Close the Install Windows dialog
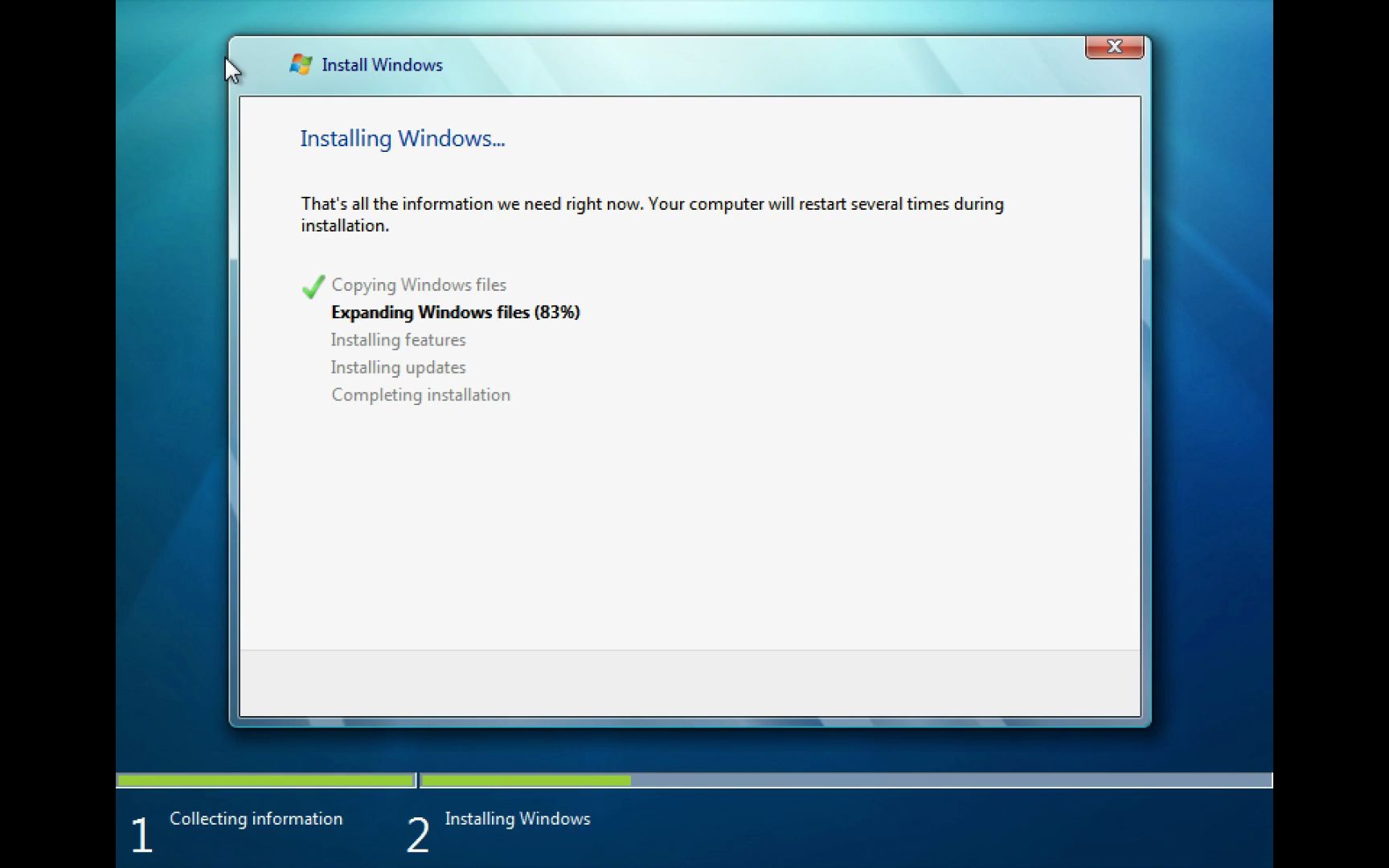The height and width of the screenshot is (868, 1389). pyautogui.click(x=1114, y=47)
